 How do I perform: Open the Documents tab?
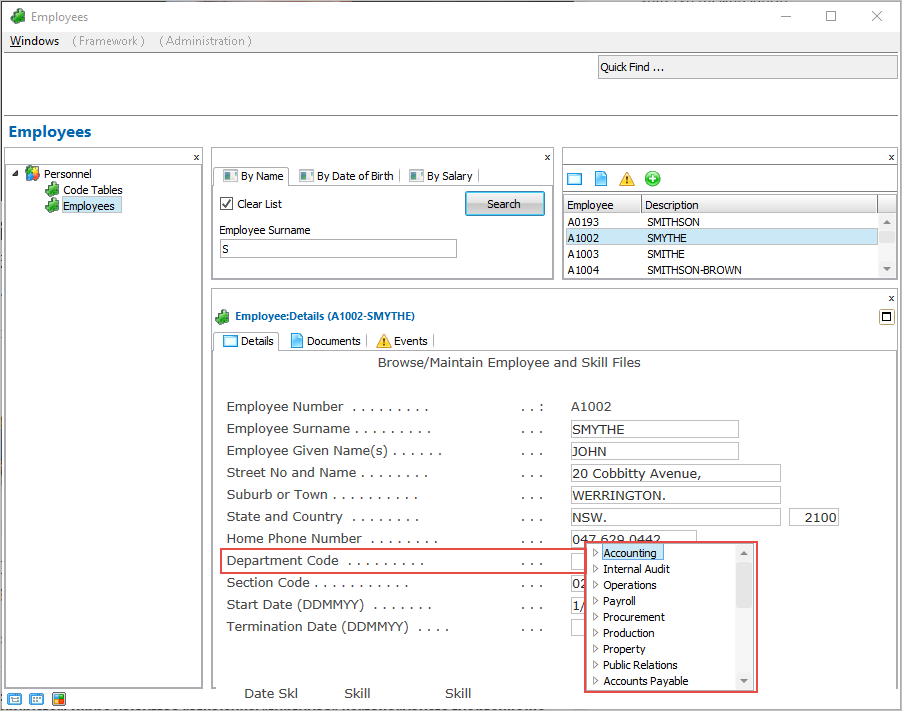325,341
